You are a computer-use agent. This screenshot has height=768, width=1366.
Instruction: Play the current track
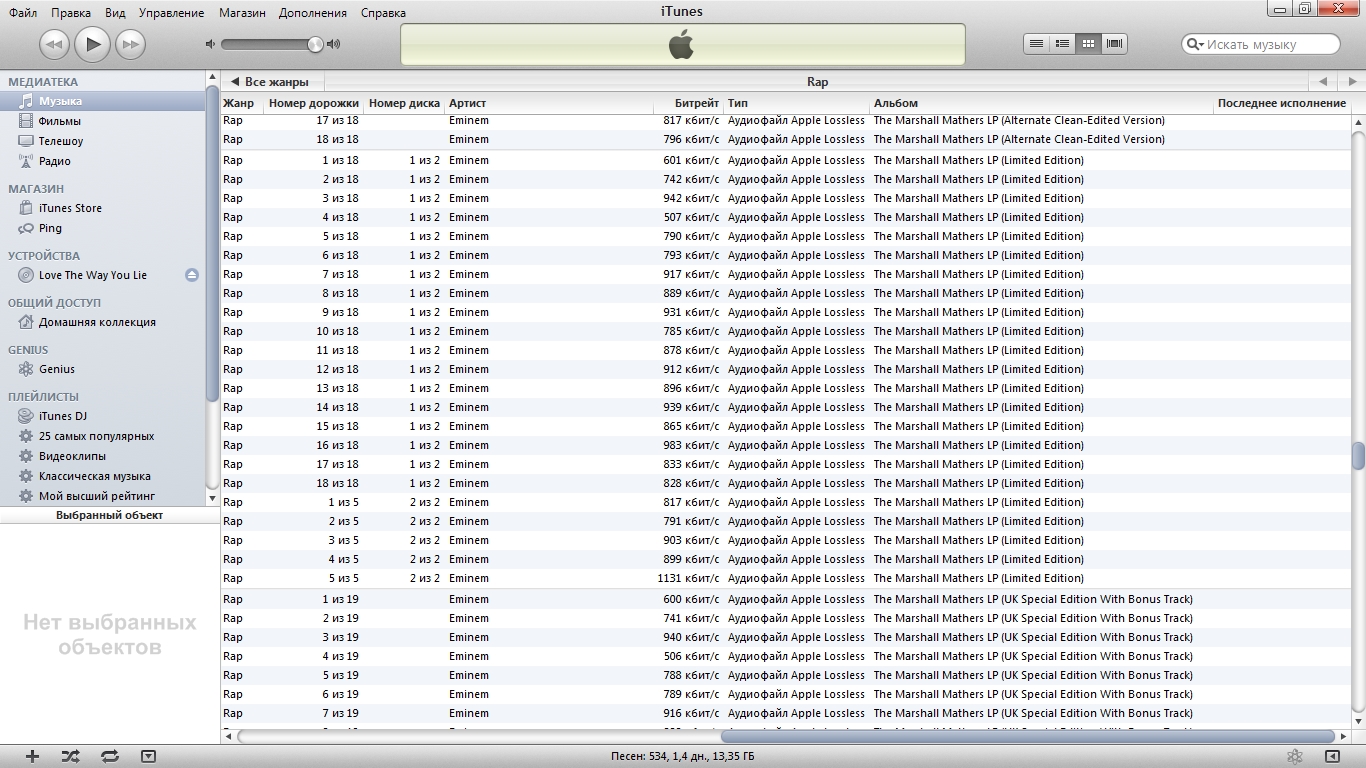92,43
